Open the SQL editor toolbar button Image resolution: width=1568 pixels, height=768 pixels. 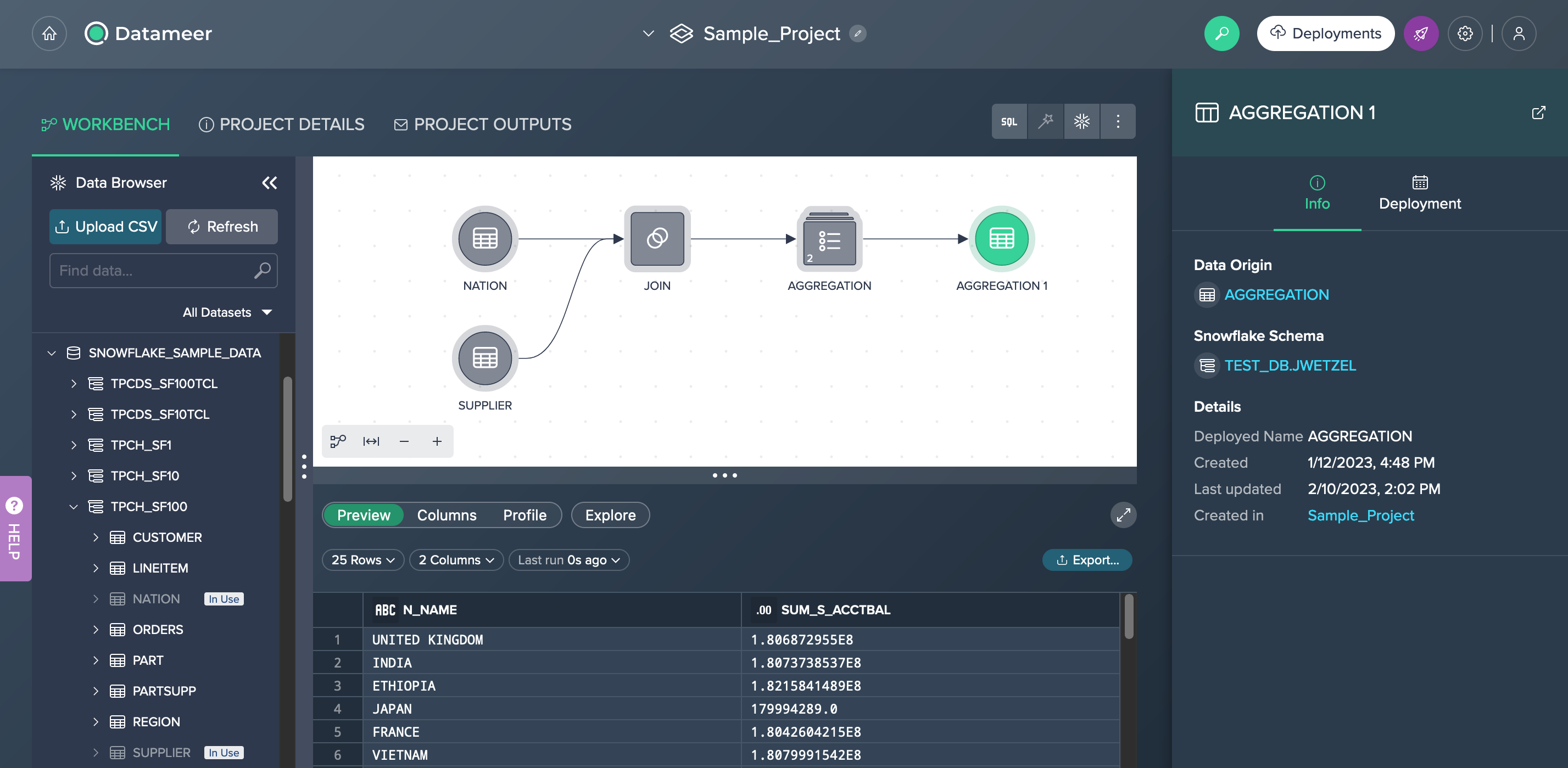point(1009,122)
